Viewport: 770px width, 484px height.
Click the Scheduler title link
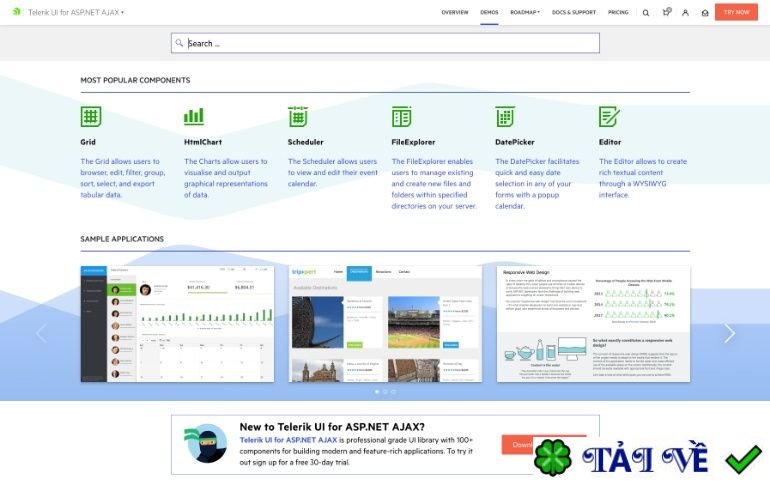coord(305,142)
